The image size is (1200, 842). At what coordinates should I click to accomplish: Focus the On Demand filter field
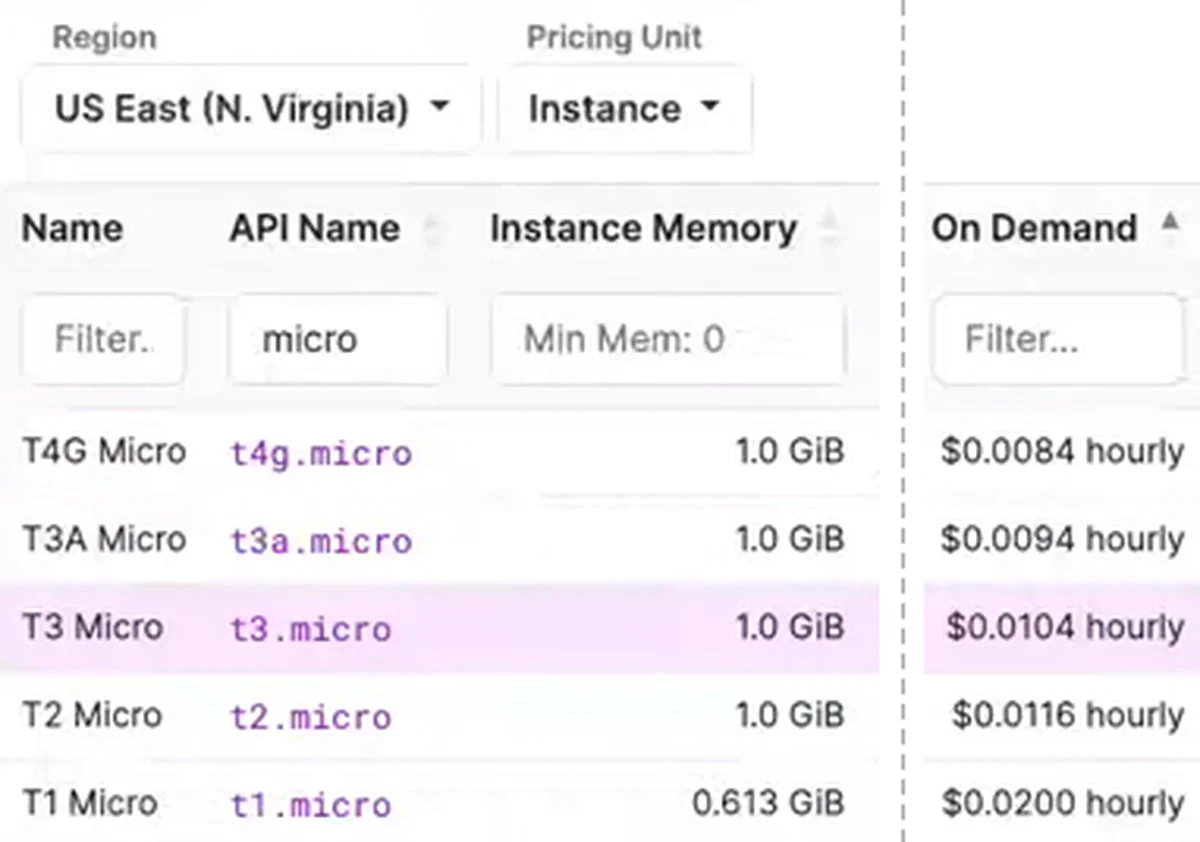1058,339
